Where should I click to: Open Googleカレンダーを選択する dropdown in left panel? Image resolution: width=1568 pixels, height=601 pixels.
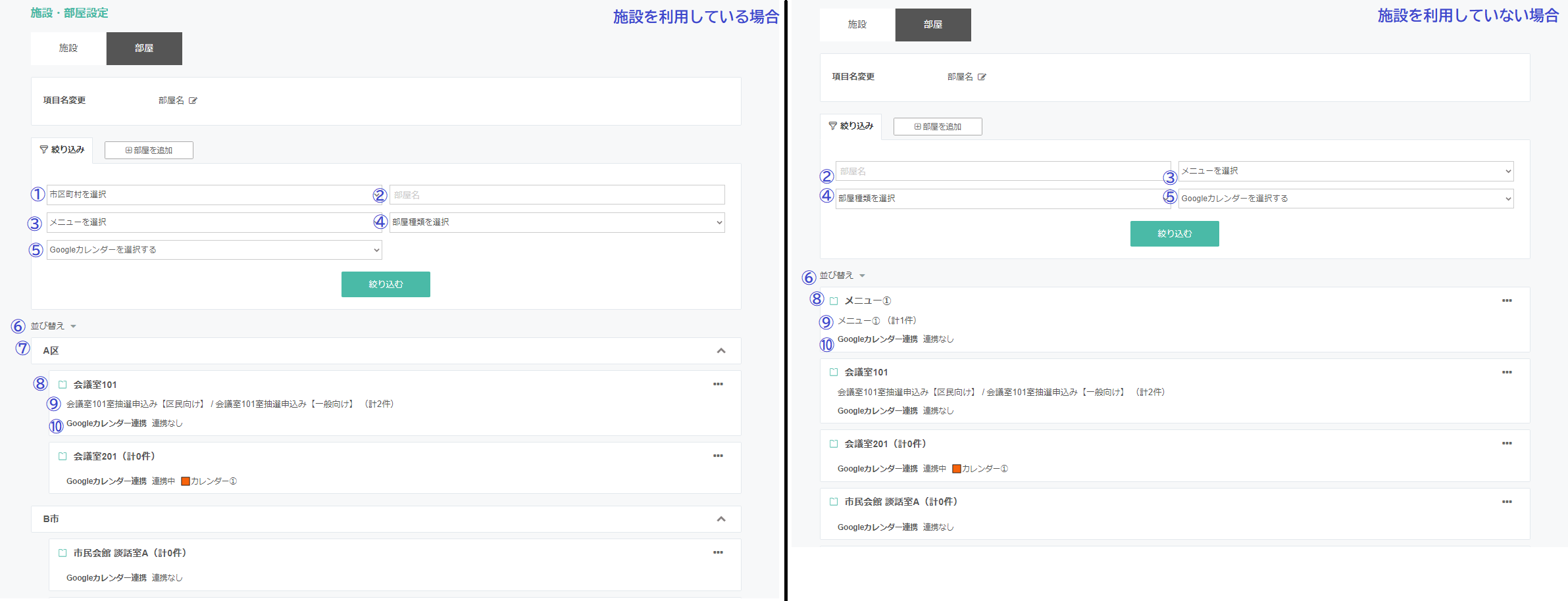click(x=215, y=250)
